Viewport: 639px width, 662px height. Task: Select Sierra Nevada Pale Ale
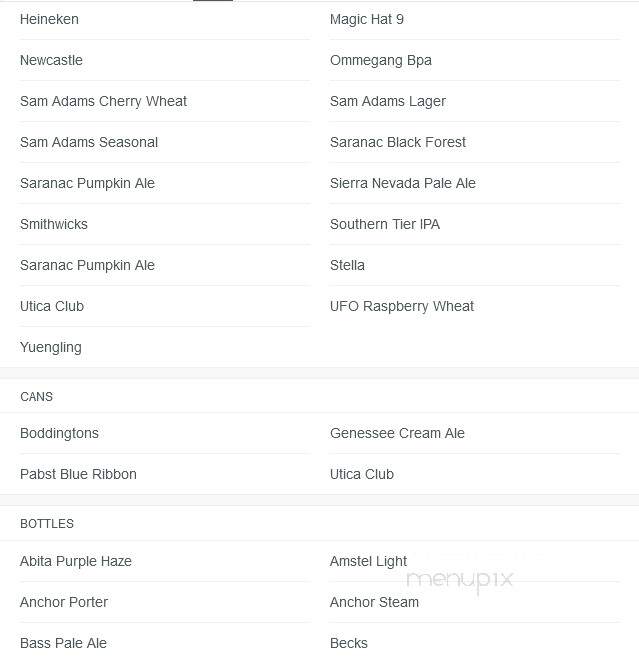pos(403,183)
